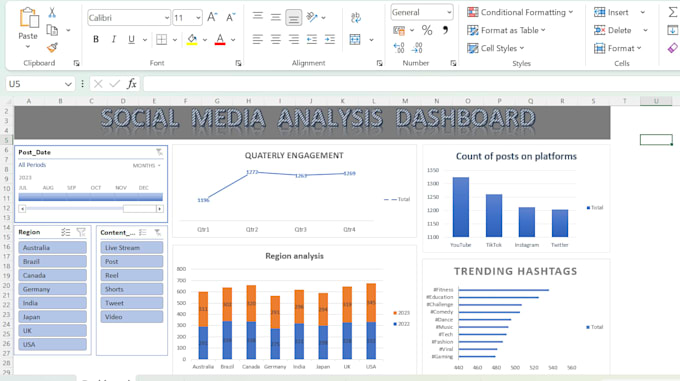Toggle Underline formatting
The width and height of the screenshot is (680, 381).
coord(131,39)
